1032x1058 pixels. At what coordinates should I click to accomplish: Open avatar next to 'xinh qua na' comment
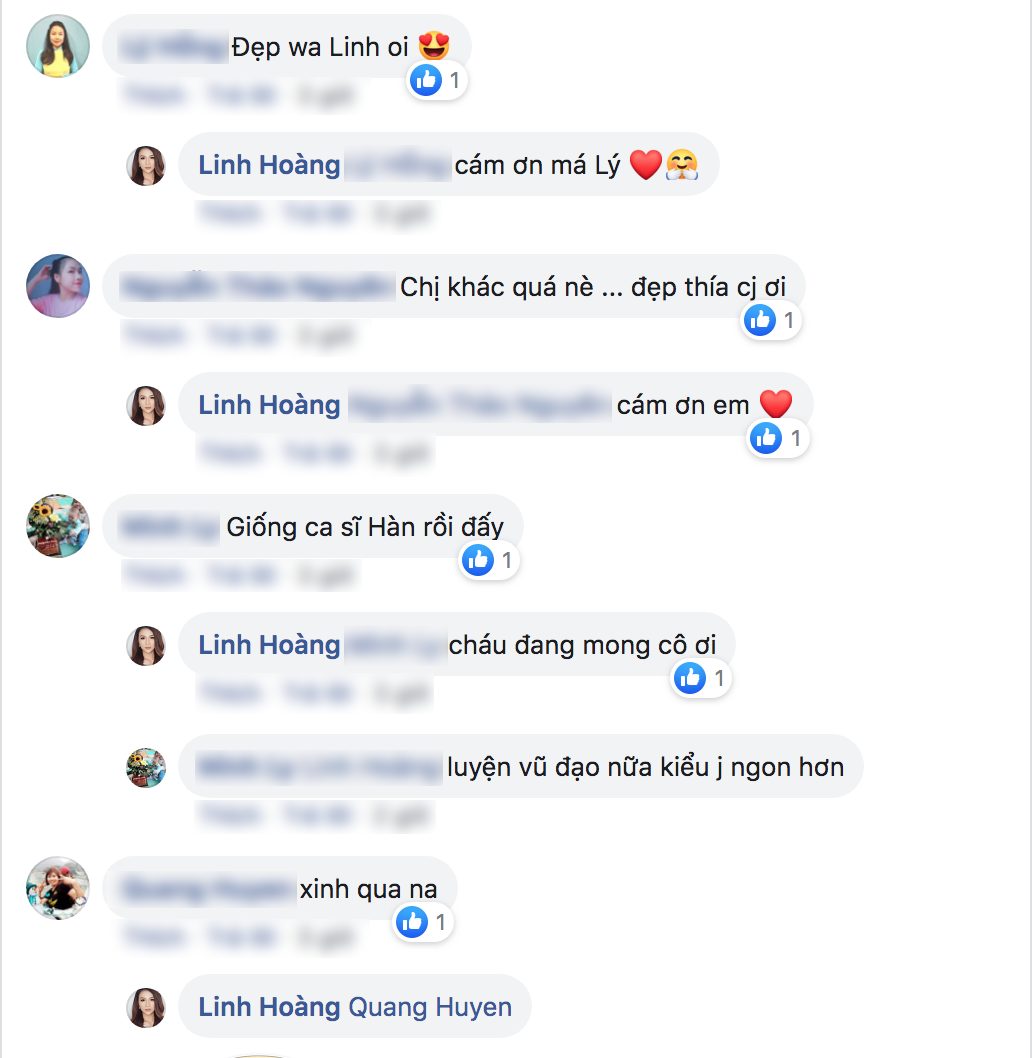click(x=58, y=888)
